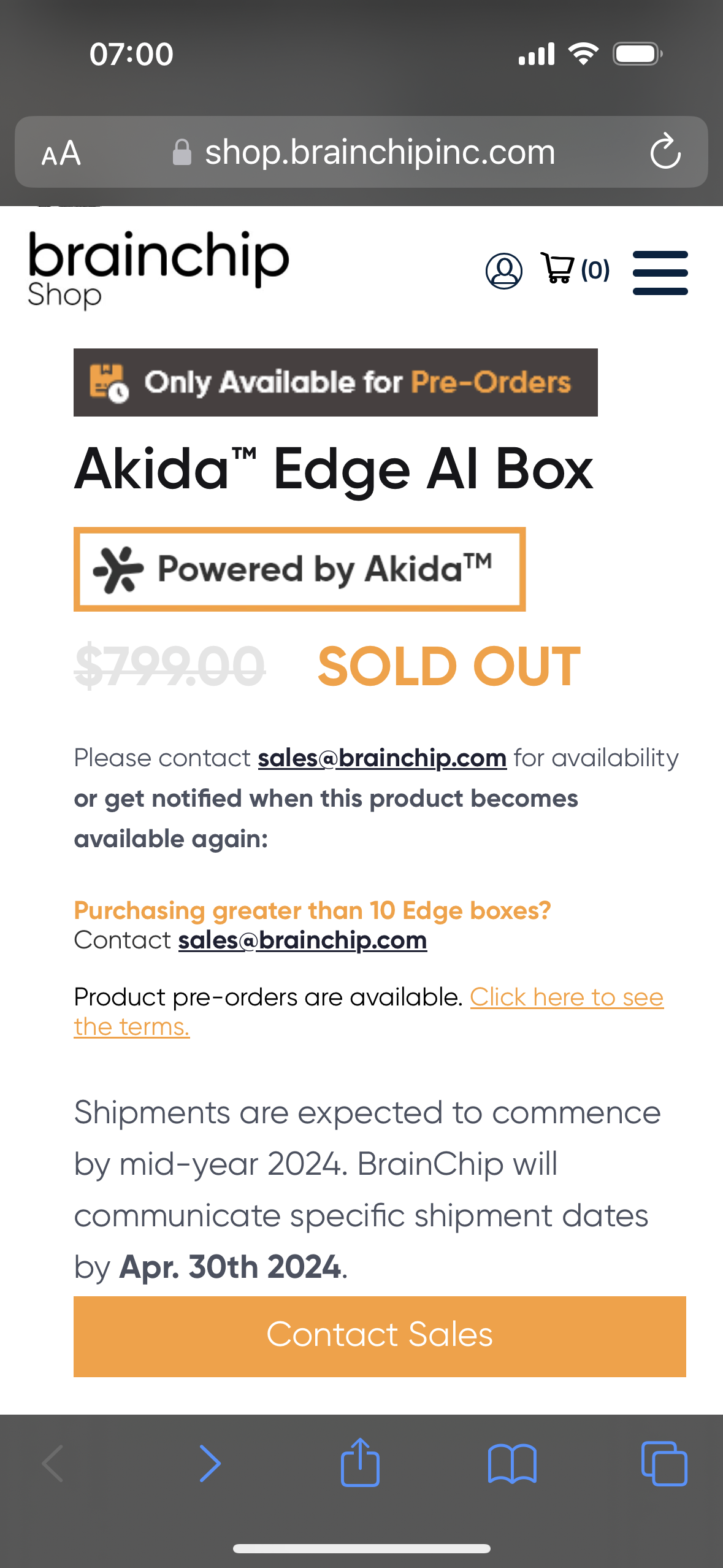Show all open tabs with the tabs icon
The height and width of the screenshot is (1568, 723).
[664, 1464]
